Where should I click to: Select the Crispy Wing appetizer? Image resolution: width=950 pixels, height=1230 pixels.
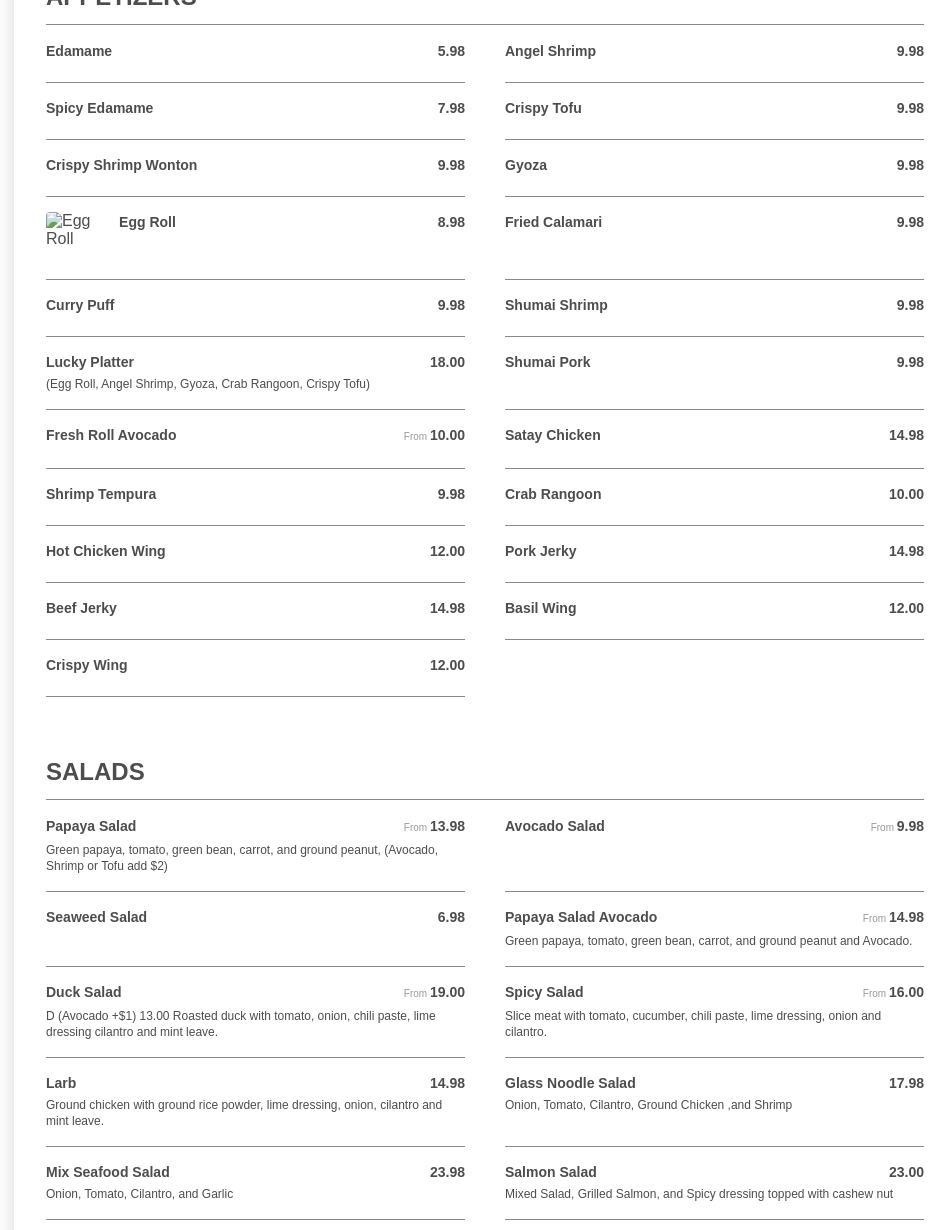[87, 665]
